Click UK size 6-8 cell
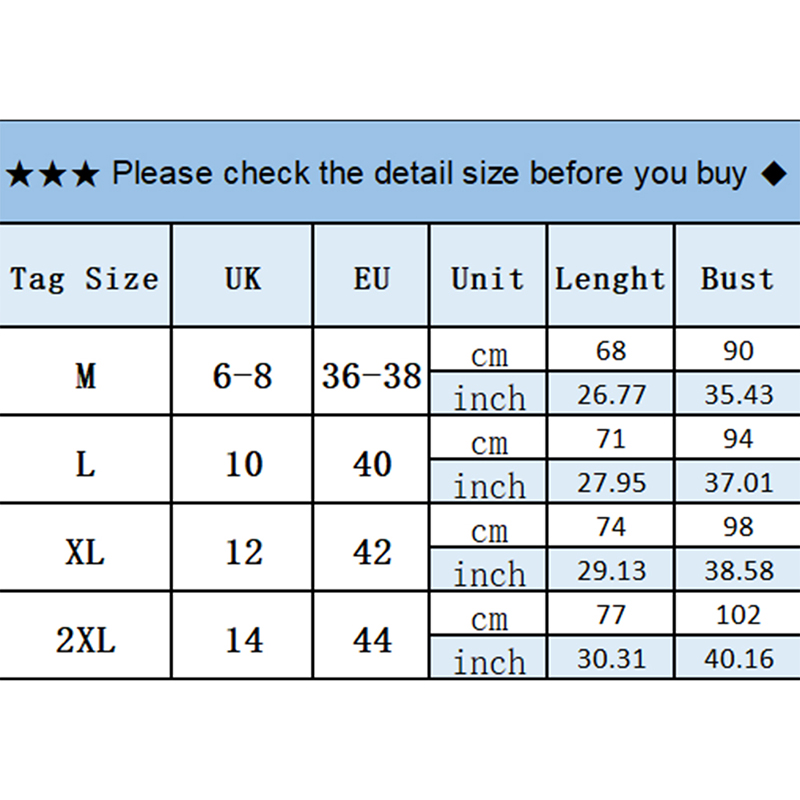The width and height of the screenshot is (800, 800). (242, 376)
